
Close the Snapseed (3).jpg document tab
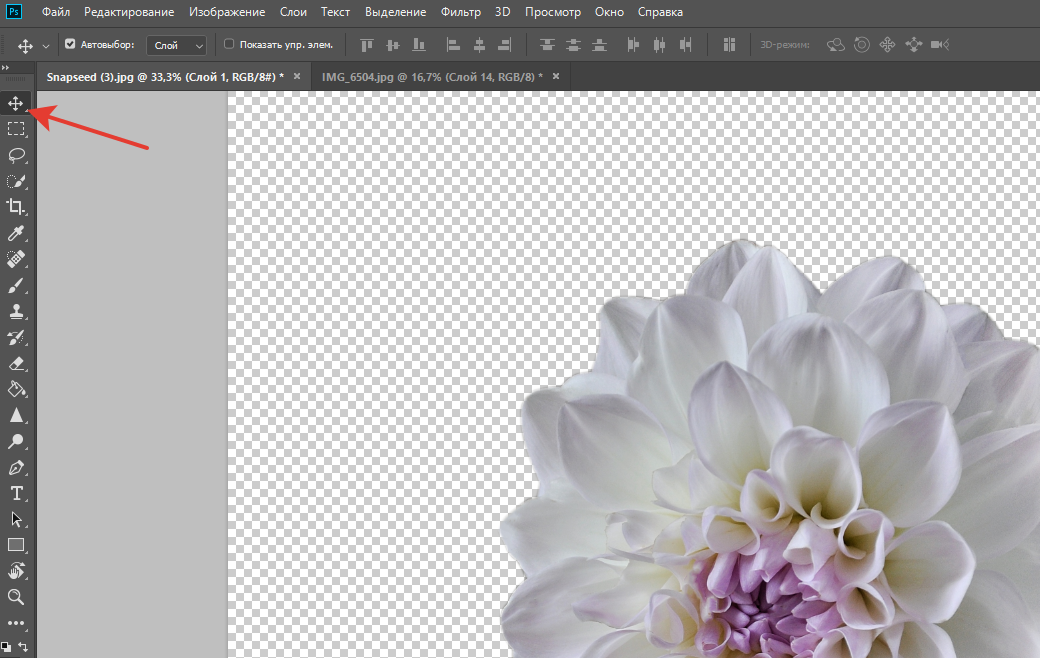297,76
